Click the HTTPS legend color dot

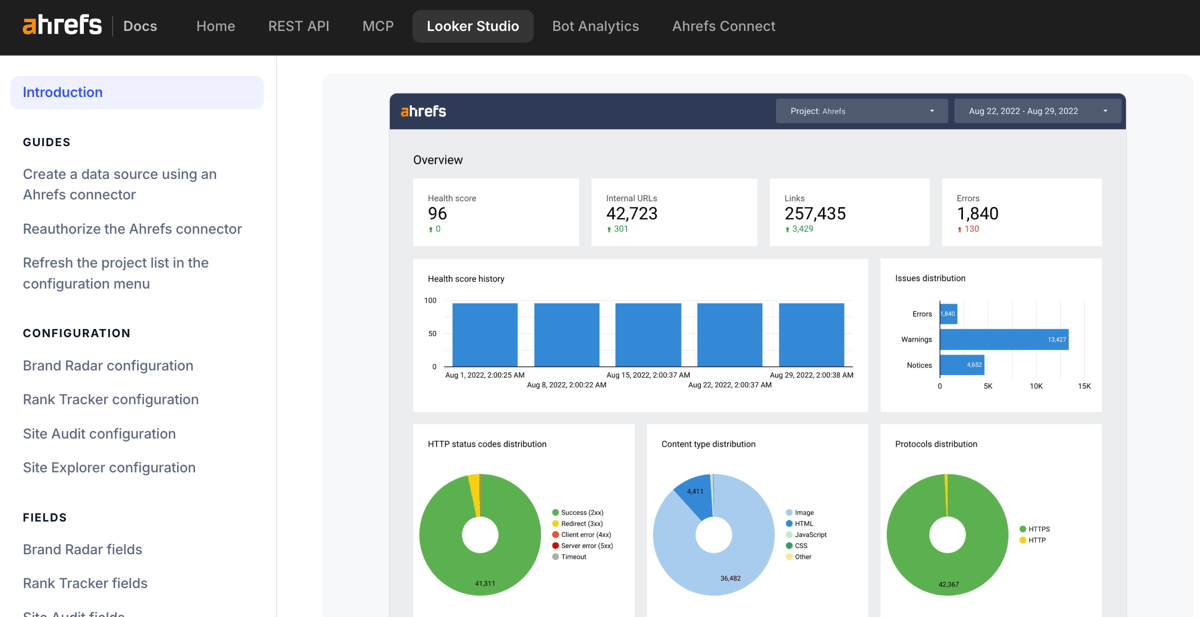pos(1023,529)
